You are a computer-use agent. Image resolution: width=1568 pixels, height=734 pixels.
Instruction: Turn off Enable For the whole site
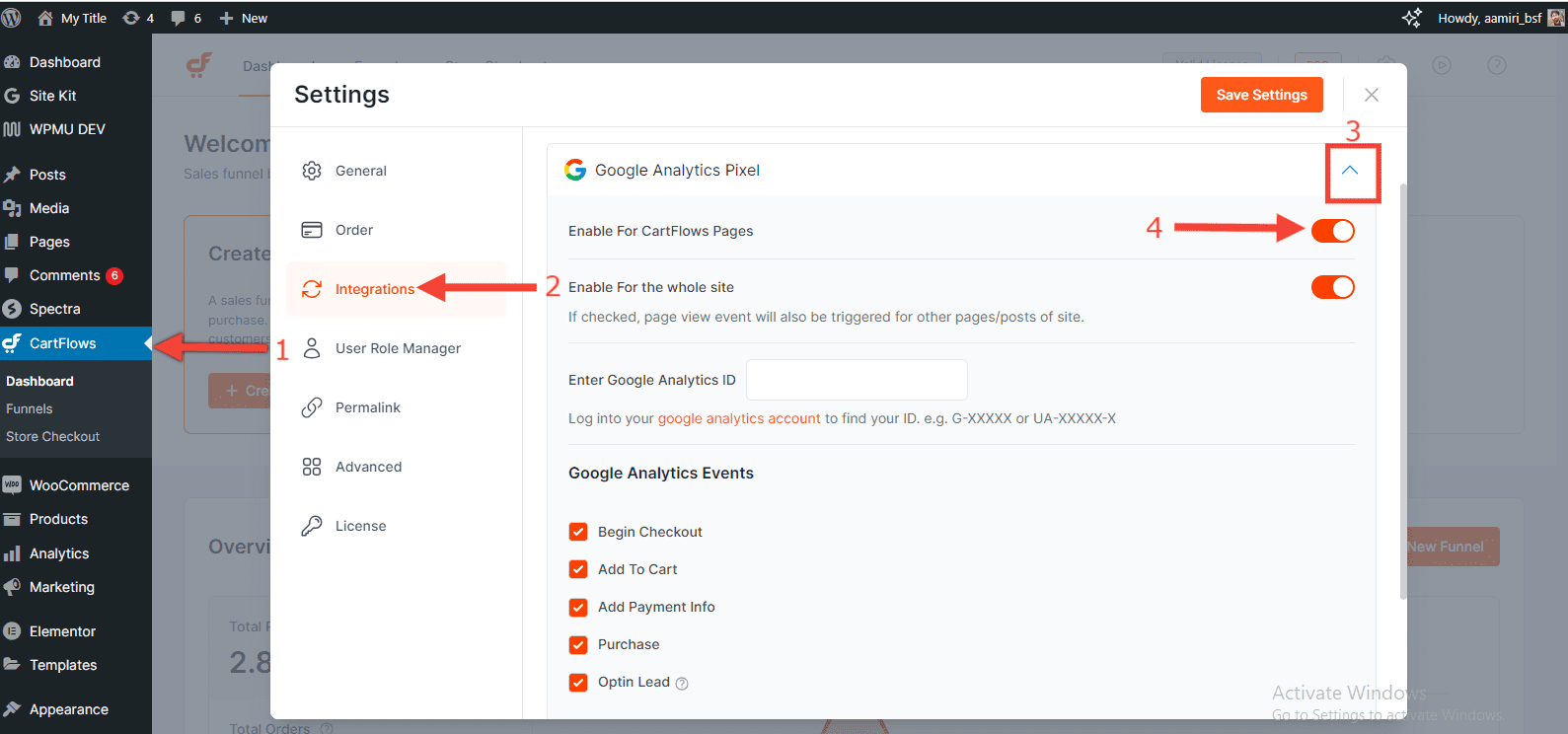click(x=1332, y=287)
